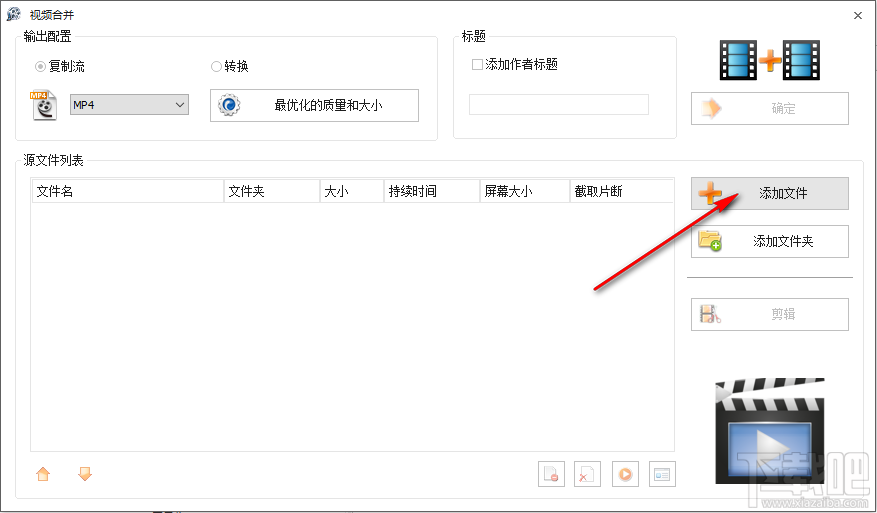Click the 视频合并 title bar app icon
Viewport: 877px width, 513px height.
point(13,15)
